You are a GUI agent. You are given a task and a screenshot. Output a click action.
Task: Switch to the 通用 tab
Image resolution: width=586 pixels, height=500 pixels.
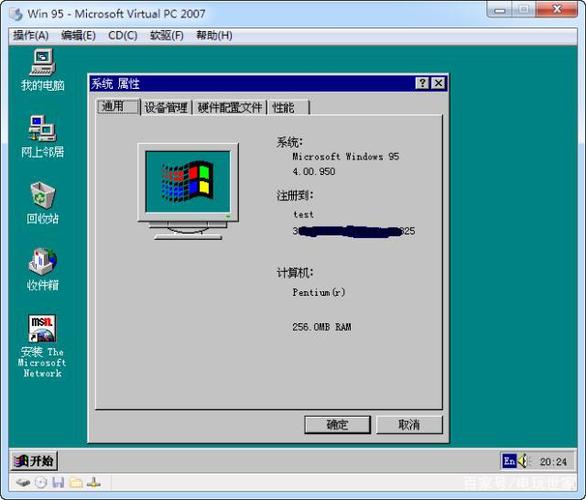(x=118, y=107)
